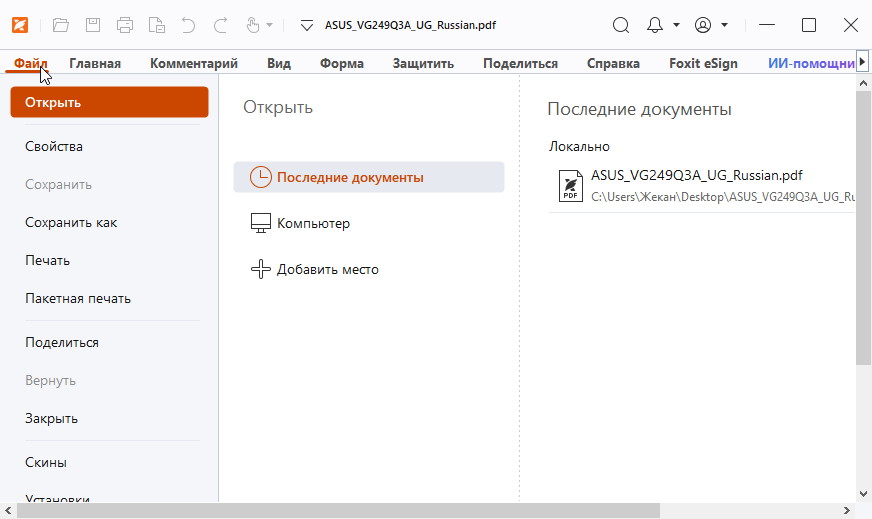
Task: Click the orange Открыть button
Action: click(x=110, y=102)
